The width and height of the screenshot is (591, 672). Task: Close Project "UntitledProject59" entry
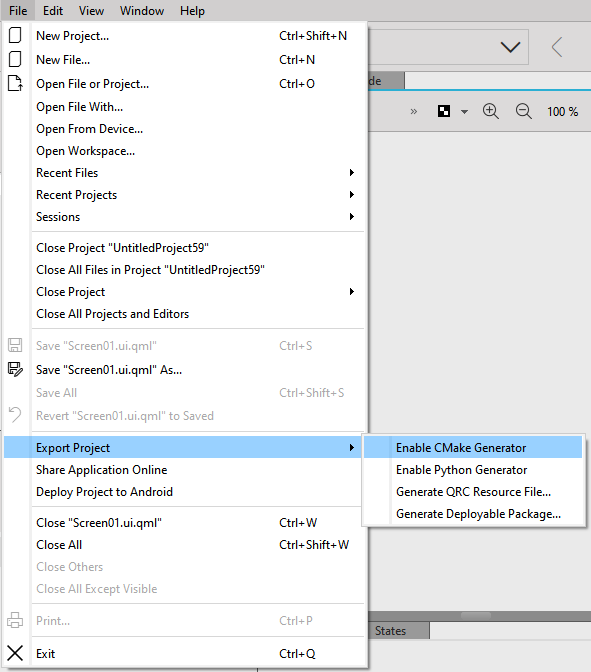click(184, 248)
